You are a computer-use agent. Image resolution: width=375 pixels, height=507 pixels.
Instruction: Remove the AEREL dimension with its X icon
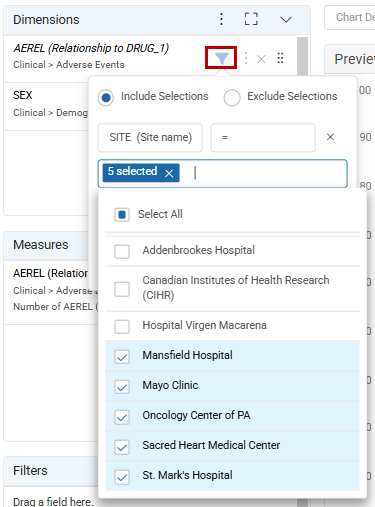pos(261,59)
